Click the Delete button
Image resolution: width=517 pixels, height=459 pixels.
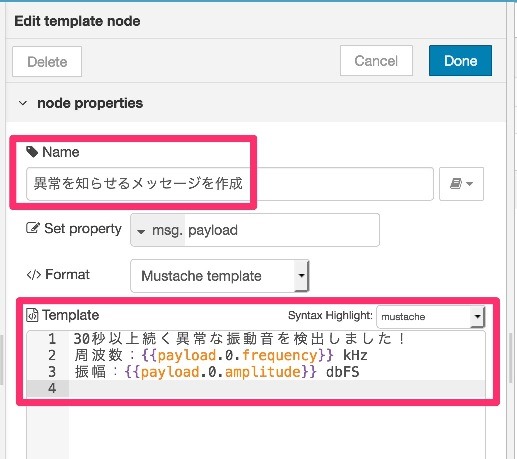(x=47, y=62)
